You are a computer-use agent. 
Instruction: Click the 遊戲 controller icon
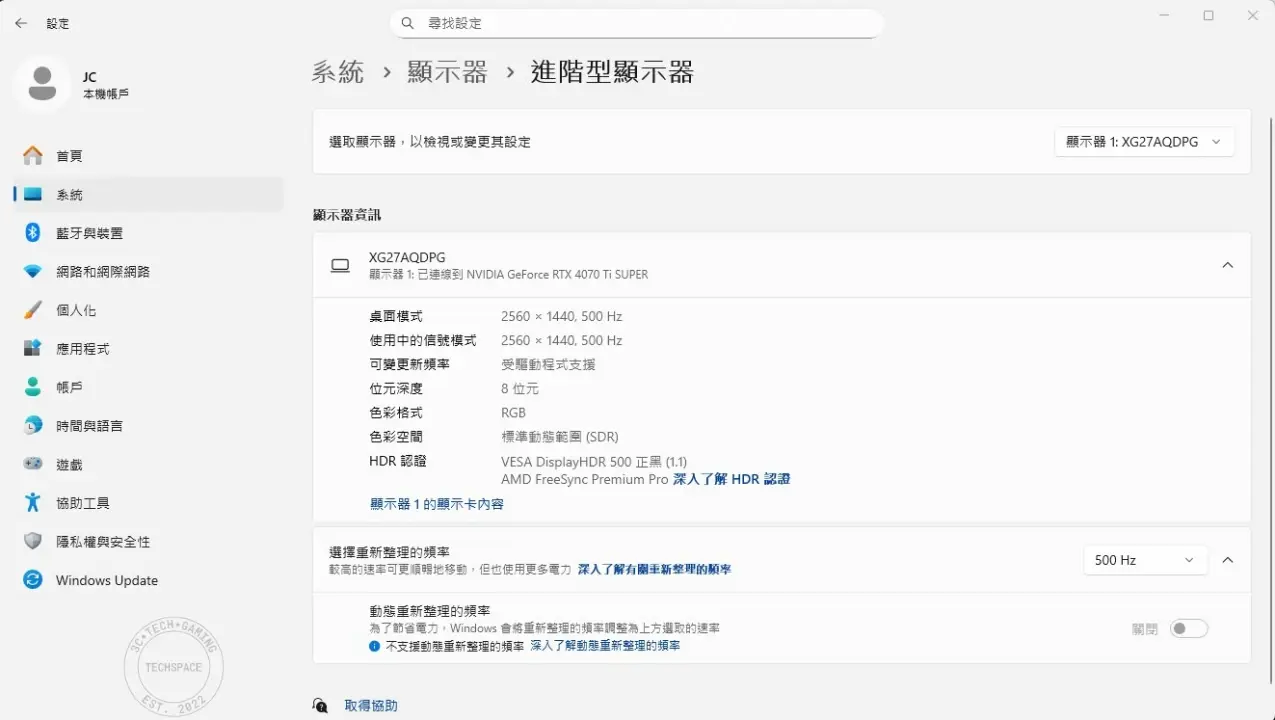[33, 465]
